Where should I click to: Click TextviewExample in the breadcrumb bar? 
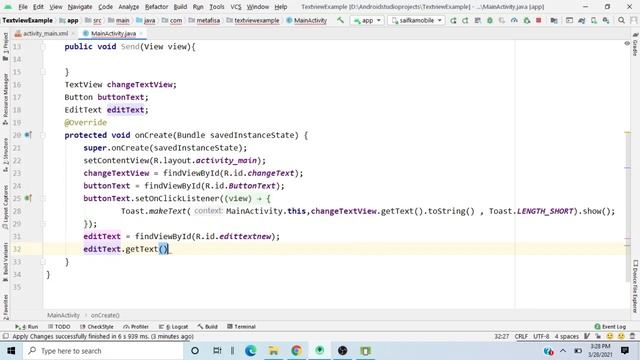[27, 20]
